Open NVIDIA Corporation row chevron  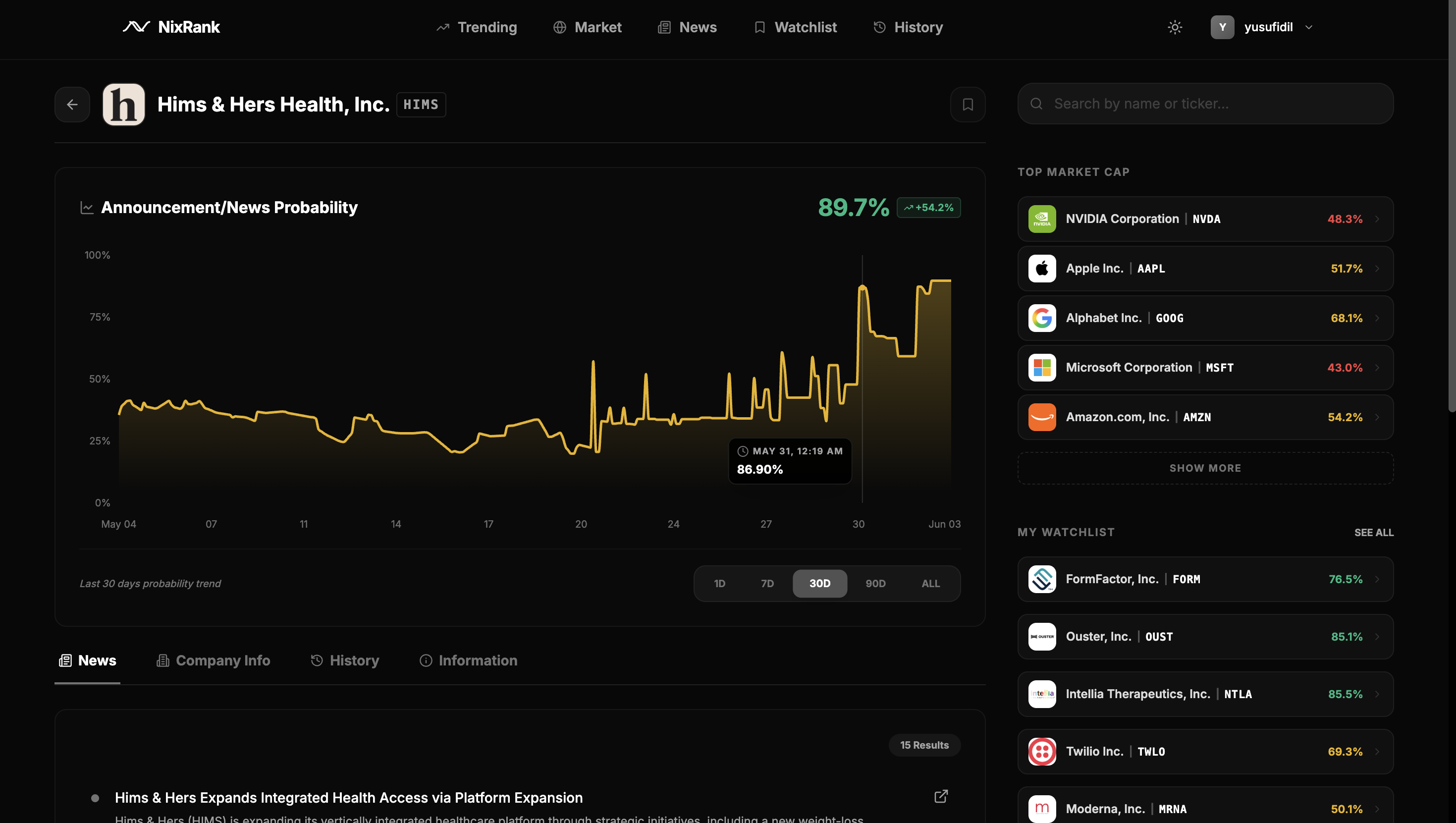(x=1377, y=219)
